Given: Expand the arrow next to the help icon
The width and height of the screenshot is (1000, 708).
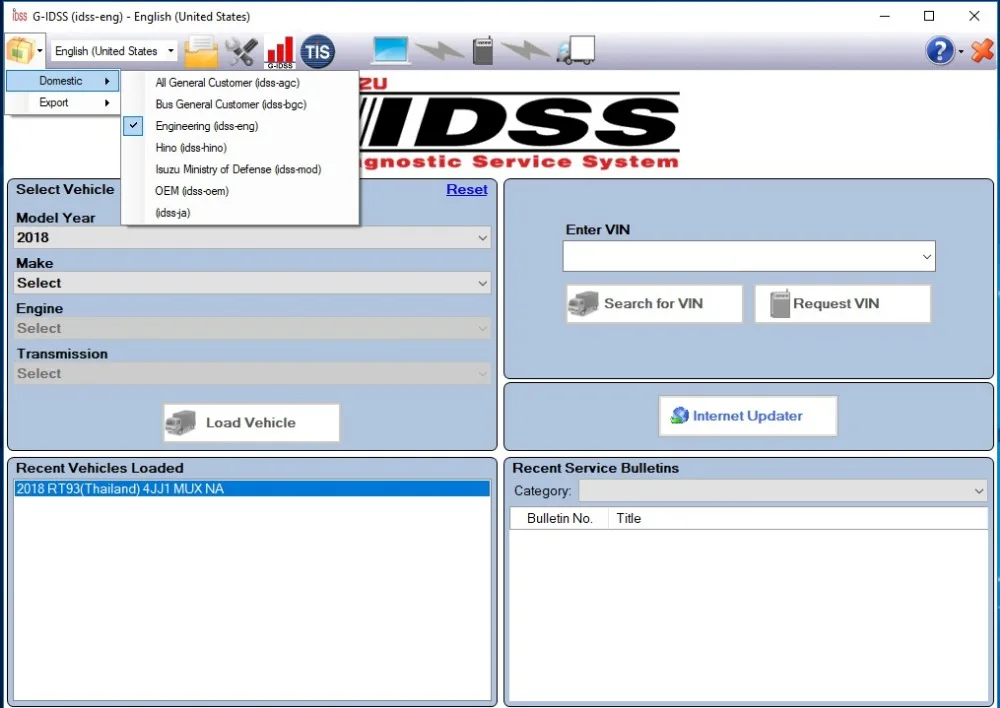Looking at the screenshot, I should [960, 51].
